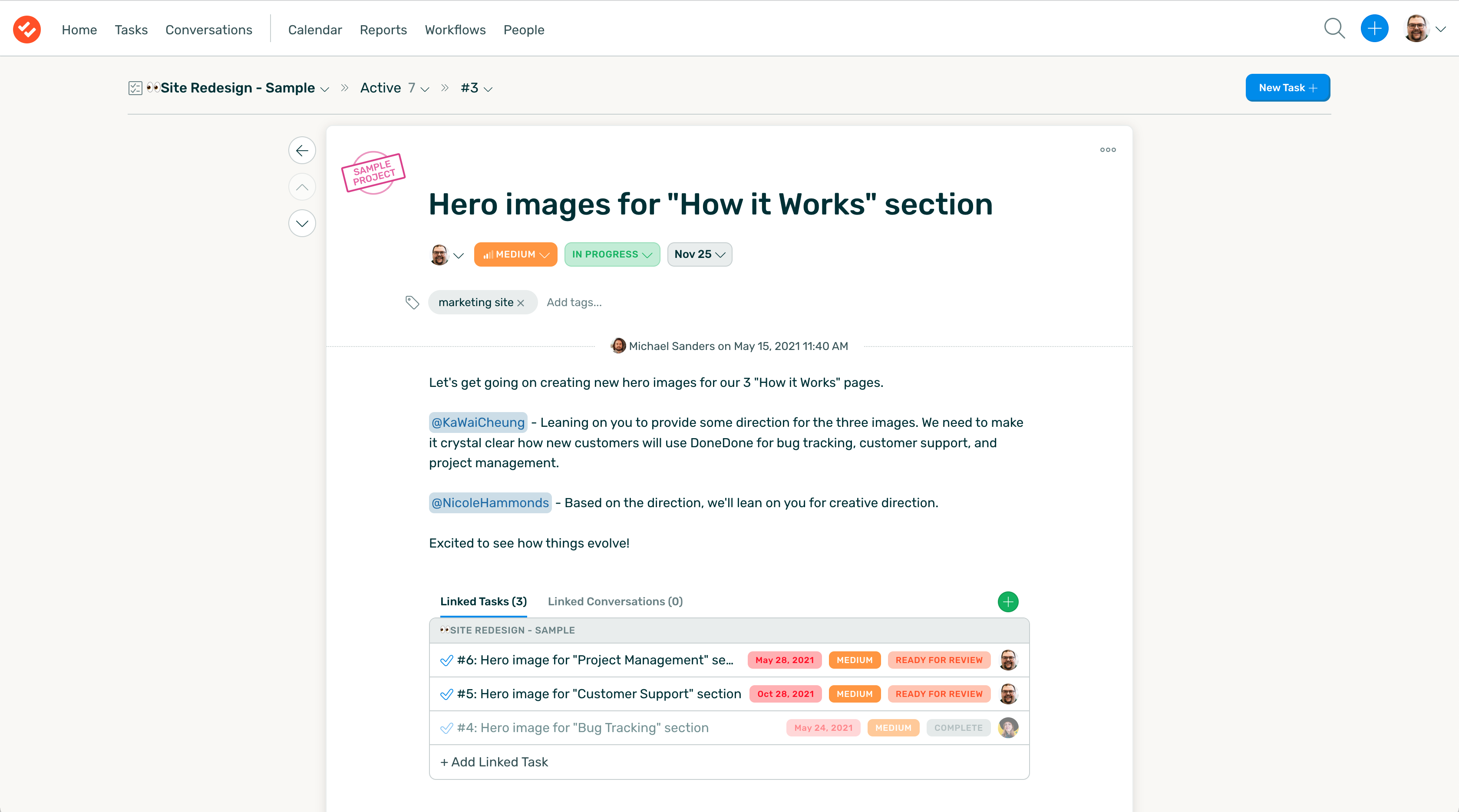Open the Nov 25 due date dropdown

pos(700,254)
